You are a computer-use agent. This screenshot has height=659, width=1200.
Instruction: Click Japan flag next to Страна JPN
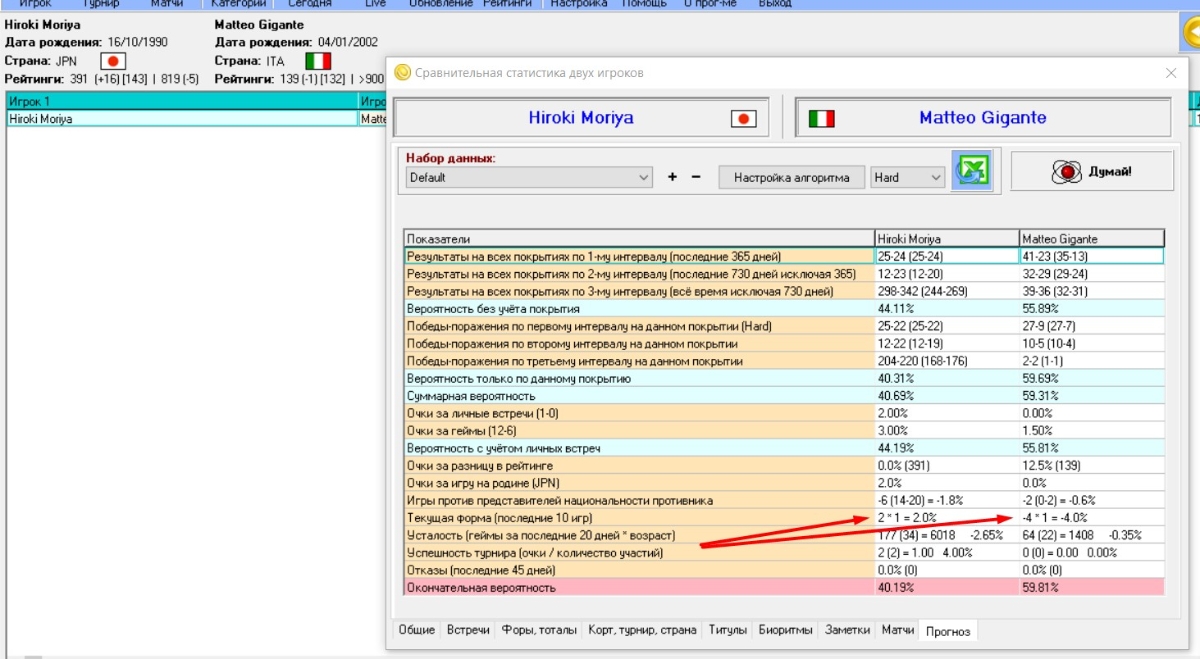point(113,60)
